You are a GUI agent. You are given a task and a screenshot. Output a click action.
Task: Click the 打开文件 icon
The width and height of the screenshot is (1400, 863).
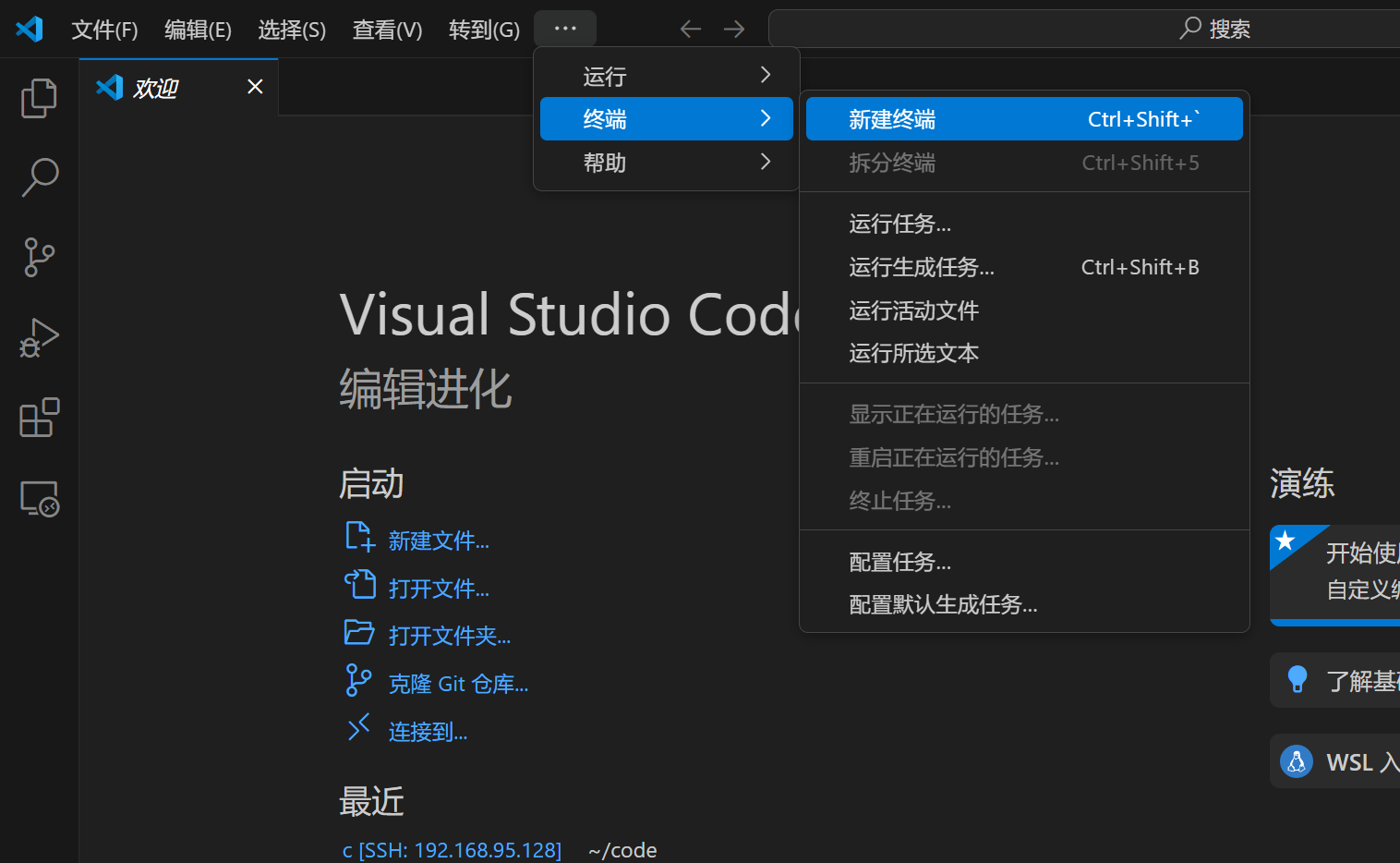click(x=359, y=585)
